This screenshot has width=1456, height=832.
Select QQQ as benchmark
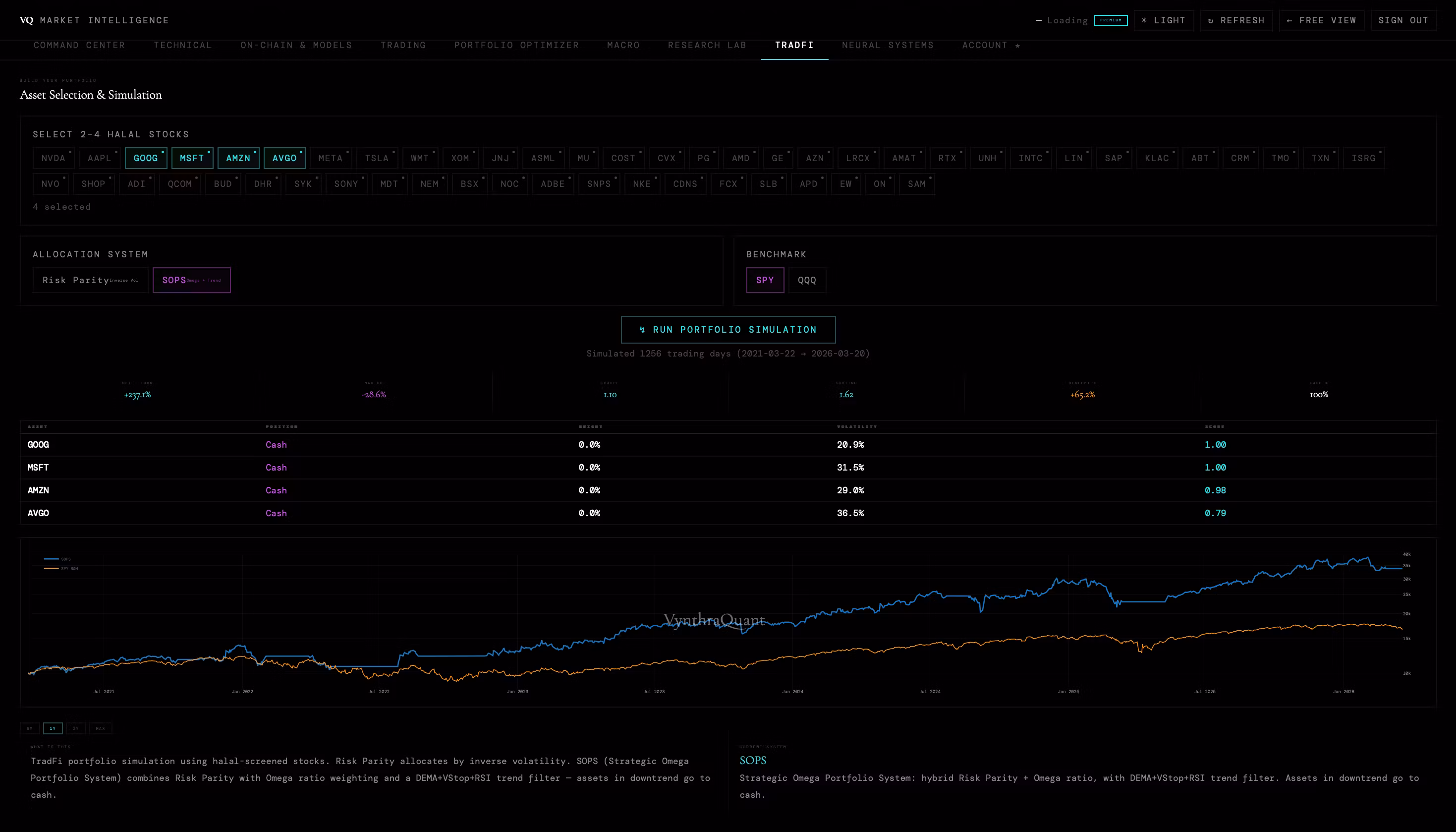tap(806, 280)
